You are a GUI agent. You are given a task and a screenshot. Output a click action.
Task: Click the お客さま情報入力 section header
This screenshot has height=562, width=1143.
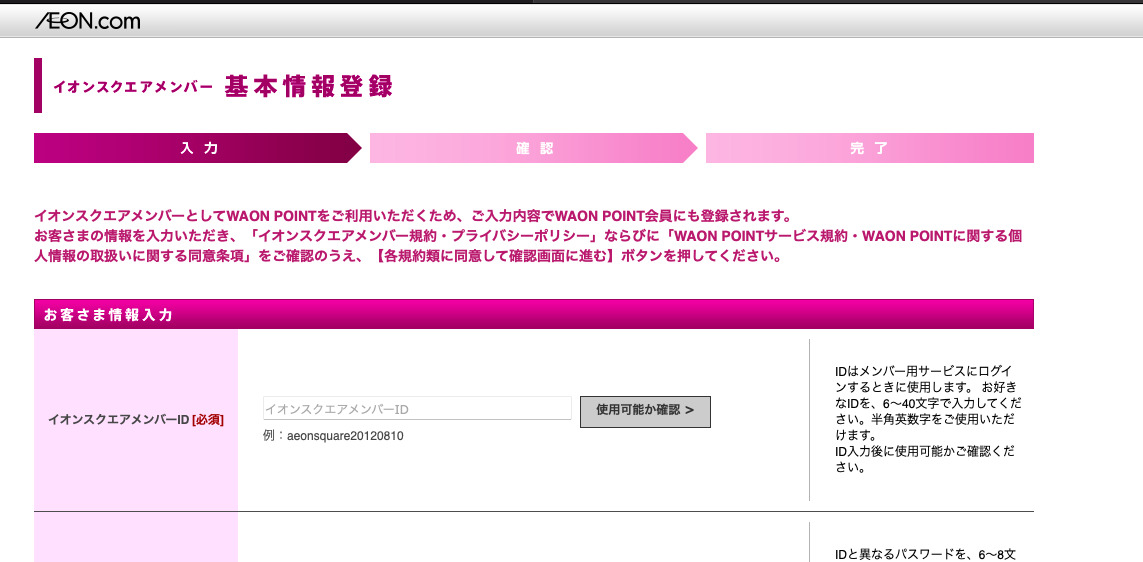[108, 315]
